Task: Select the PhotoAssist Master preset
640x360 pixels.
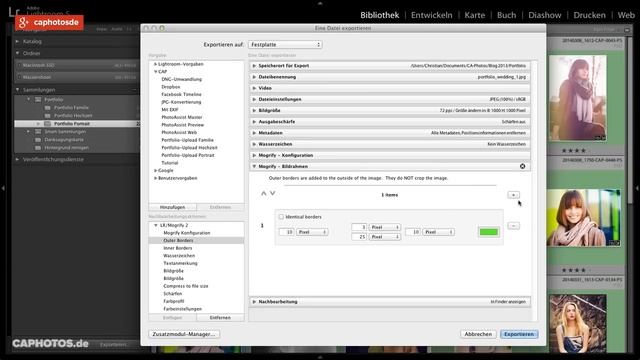Action: (x=182, y=117)
